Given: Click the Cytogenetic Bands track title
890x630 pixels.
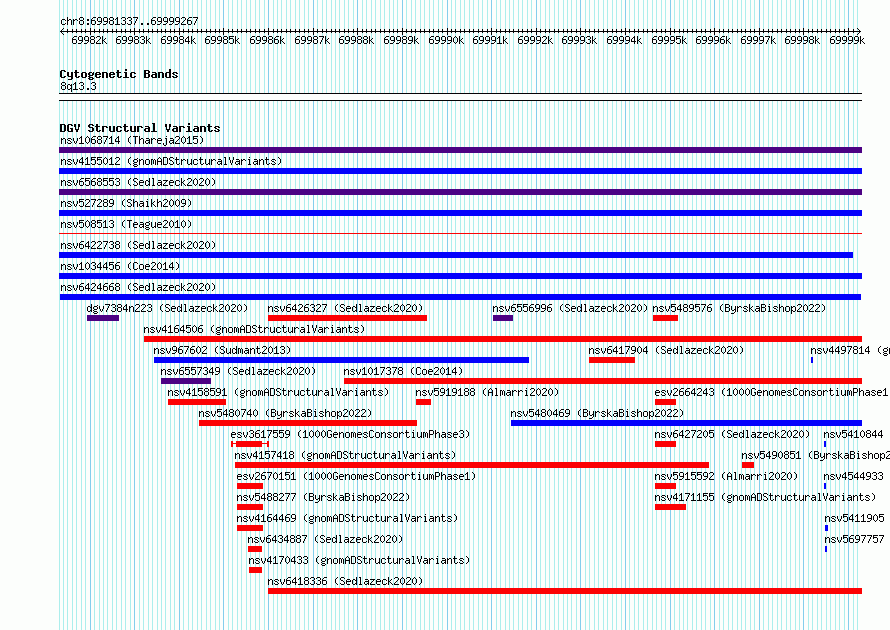Looking at the screenshot, I should coord(119,74).
